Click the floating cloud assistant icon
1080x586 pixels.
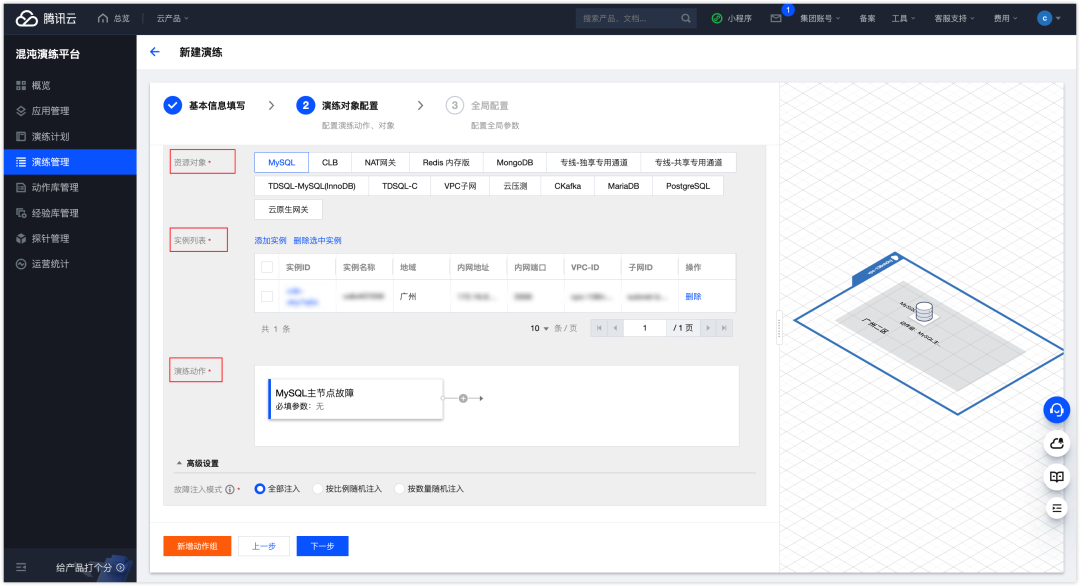1057,443
